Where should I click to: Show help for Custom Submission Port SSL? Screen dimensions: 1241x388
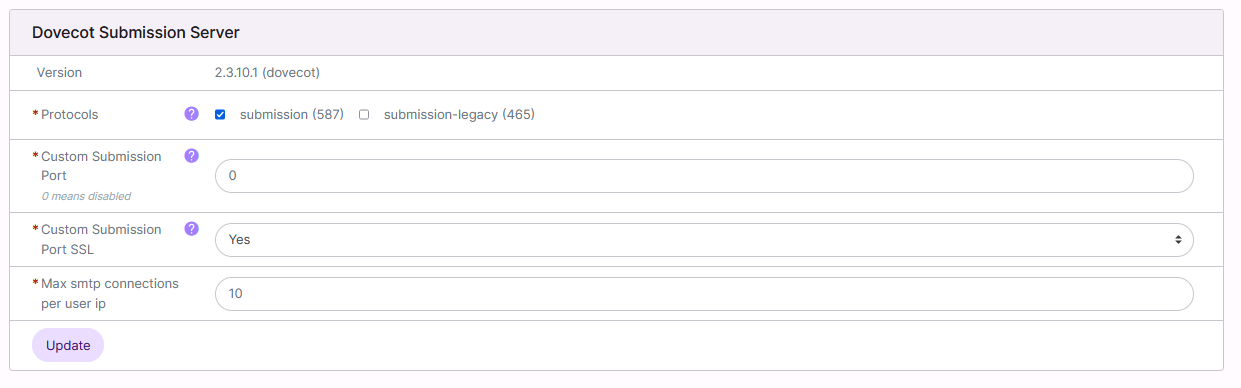(192, 229)
